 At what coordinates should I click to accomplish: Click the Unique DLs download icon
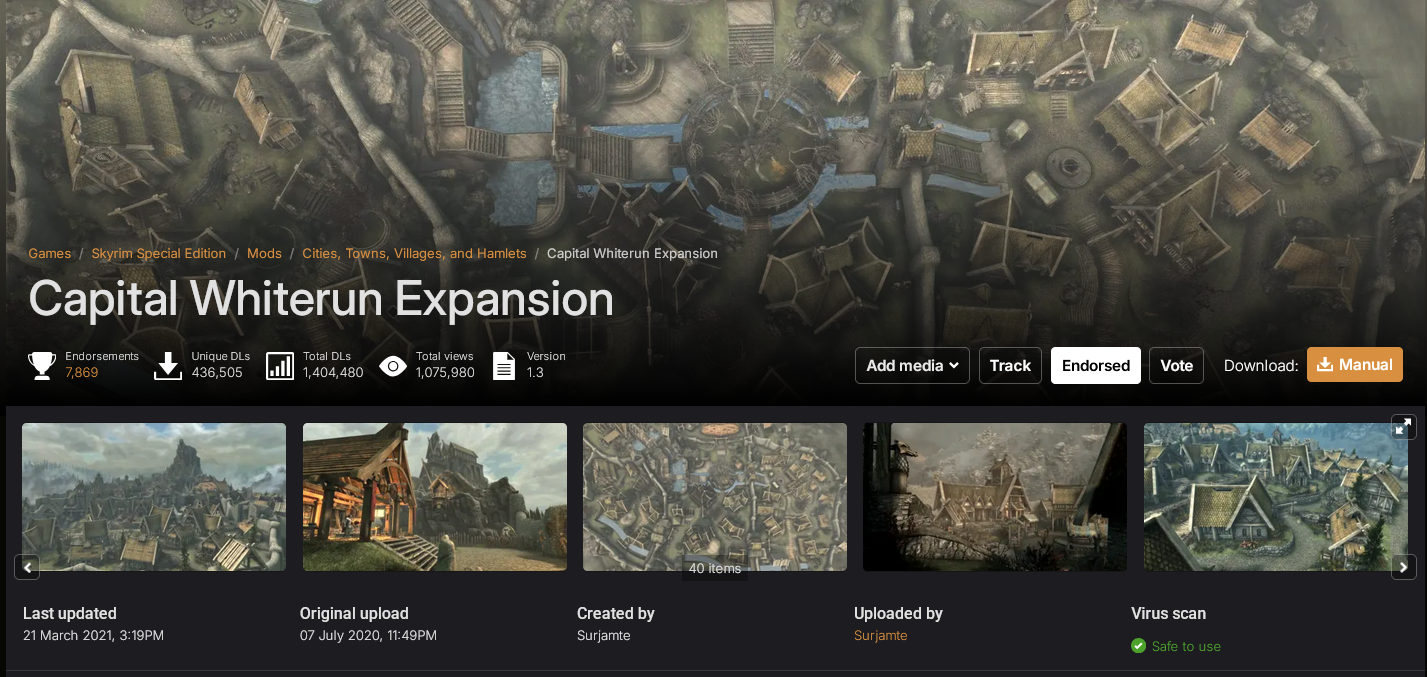168,366
